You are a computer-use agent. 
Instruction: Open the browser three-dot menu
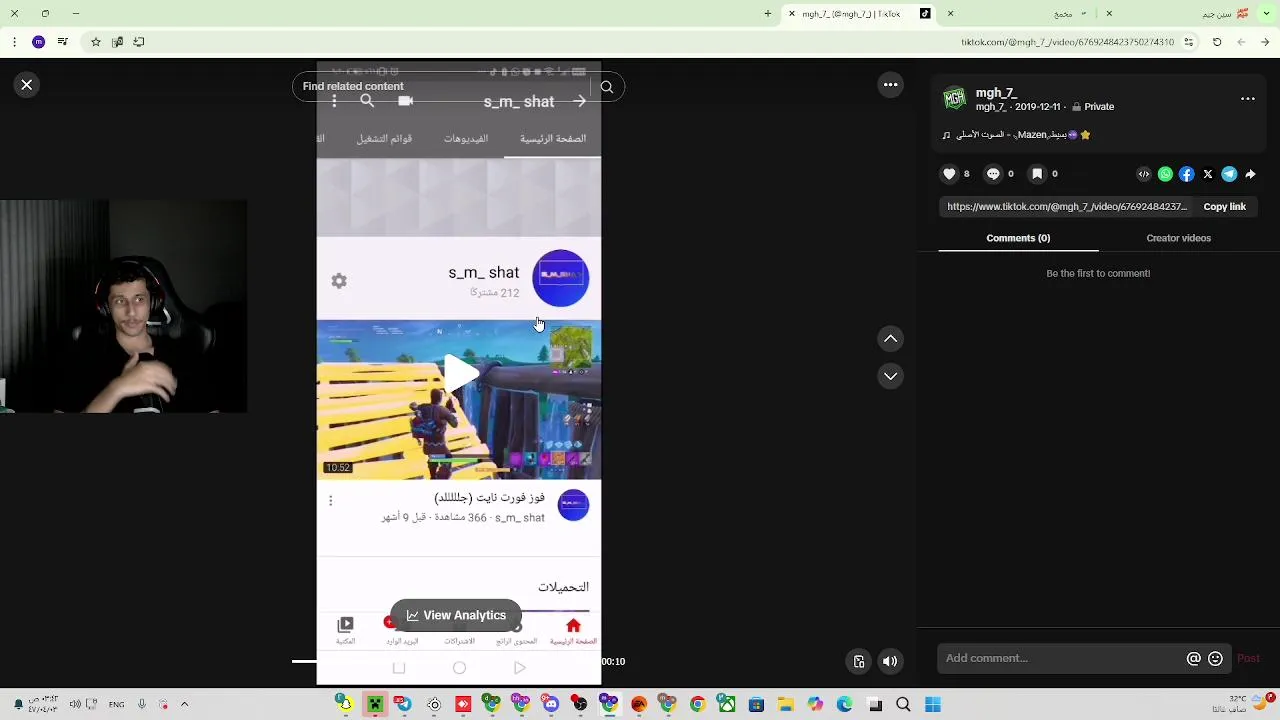coord(14,42)
